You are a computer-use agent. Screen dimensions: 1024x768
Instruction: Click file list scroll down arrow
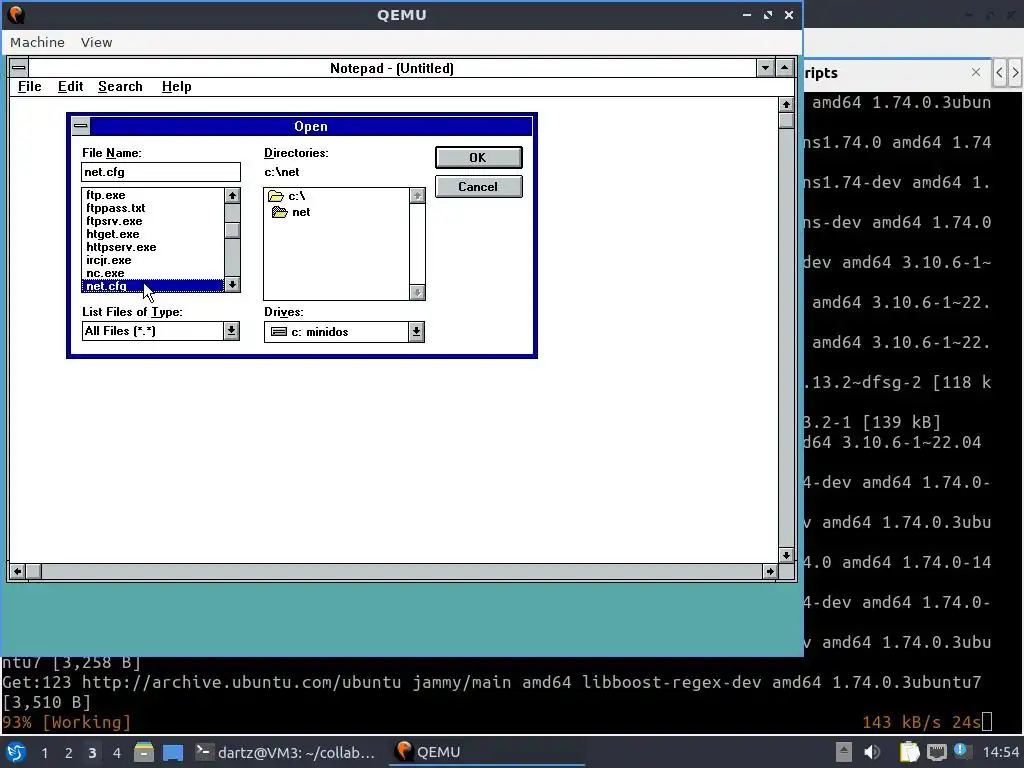coord(232,285)
